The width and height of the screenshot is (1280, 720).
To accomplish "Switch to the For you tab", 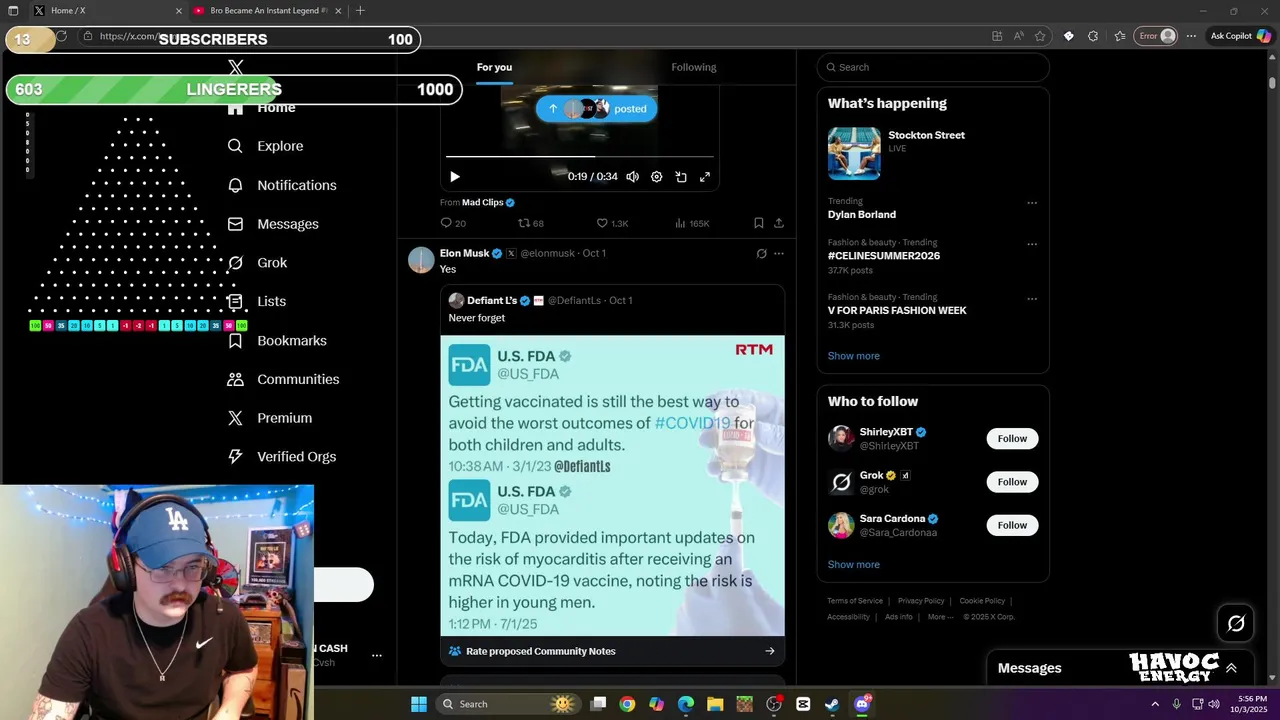I will [x=494, y=67].
